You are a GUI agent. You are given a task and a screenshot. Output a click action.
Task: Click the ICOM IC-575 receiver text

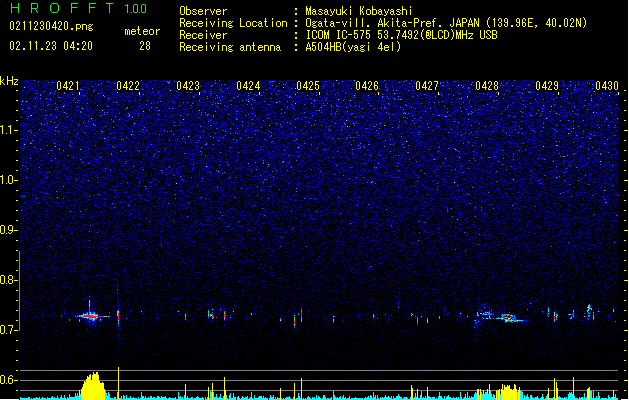(401, 35)
